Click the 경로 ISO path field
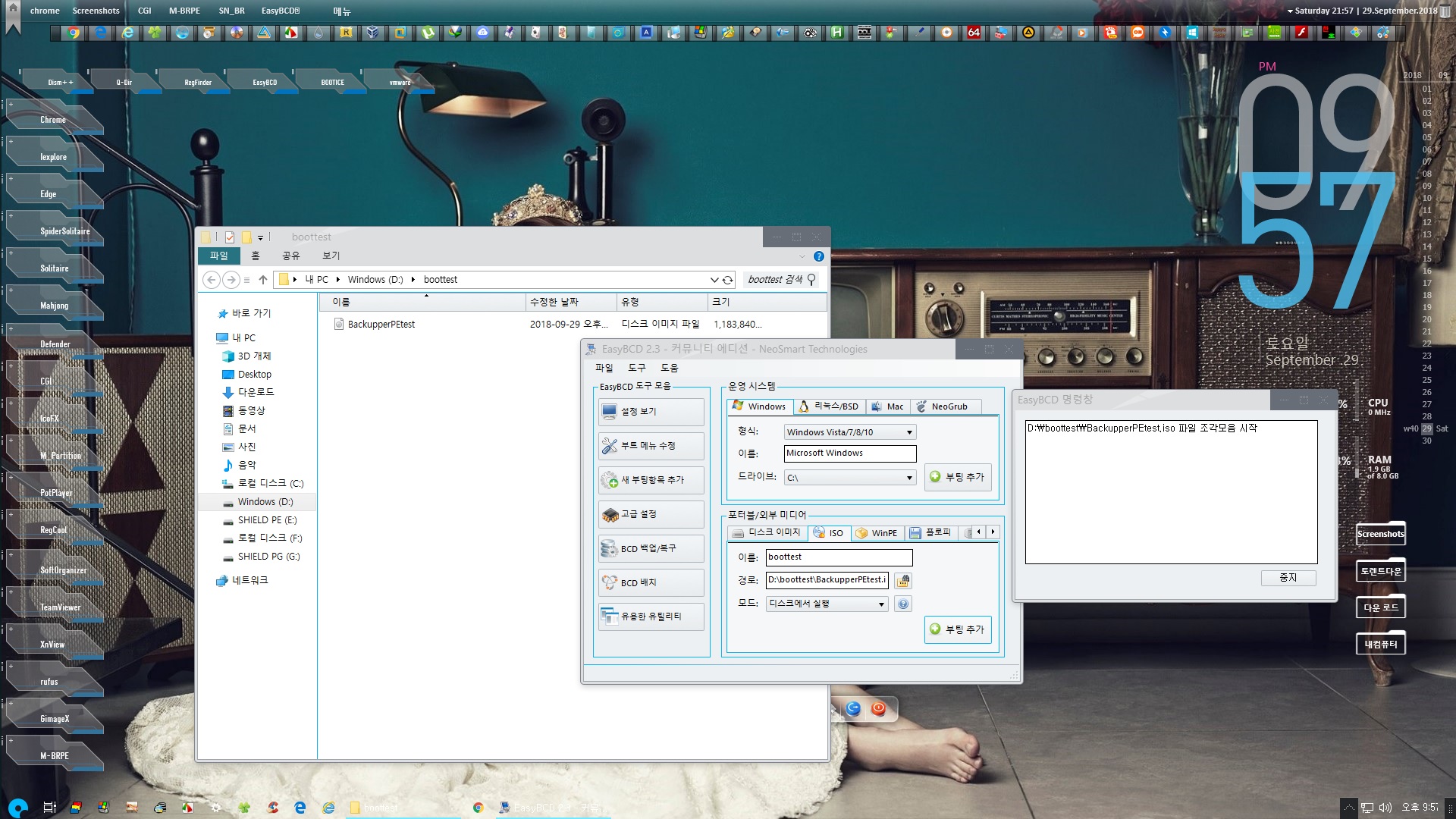 click(827, 580)
